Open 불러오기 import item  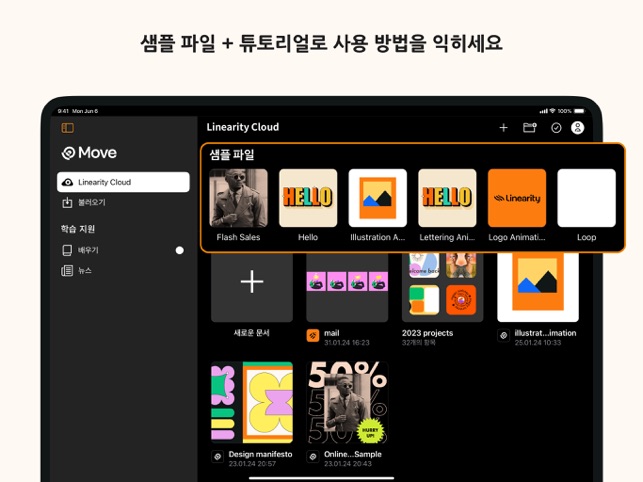click(x=123, y=202)
